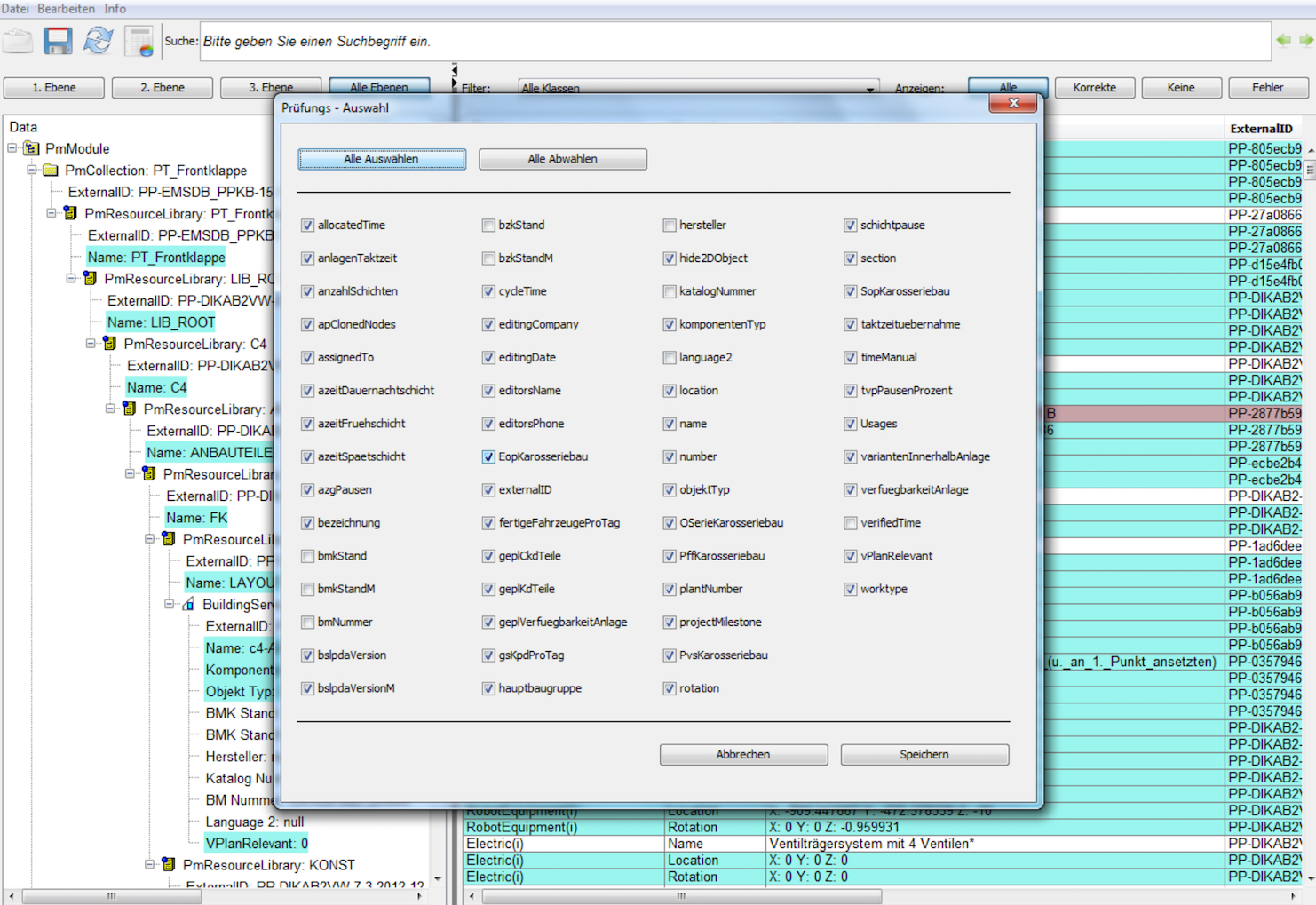The image size is (1316, 905).
Task: Enable the bzkStand checkbox
Action: pos(488,226)
